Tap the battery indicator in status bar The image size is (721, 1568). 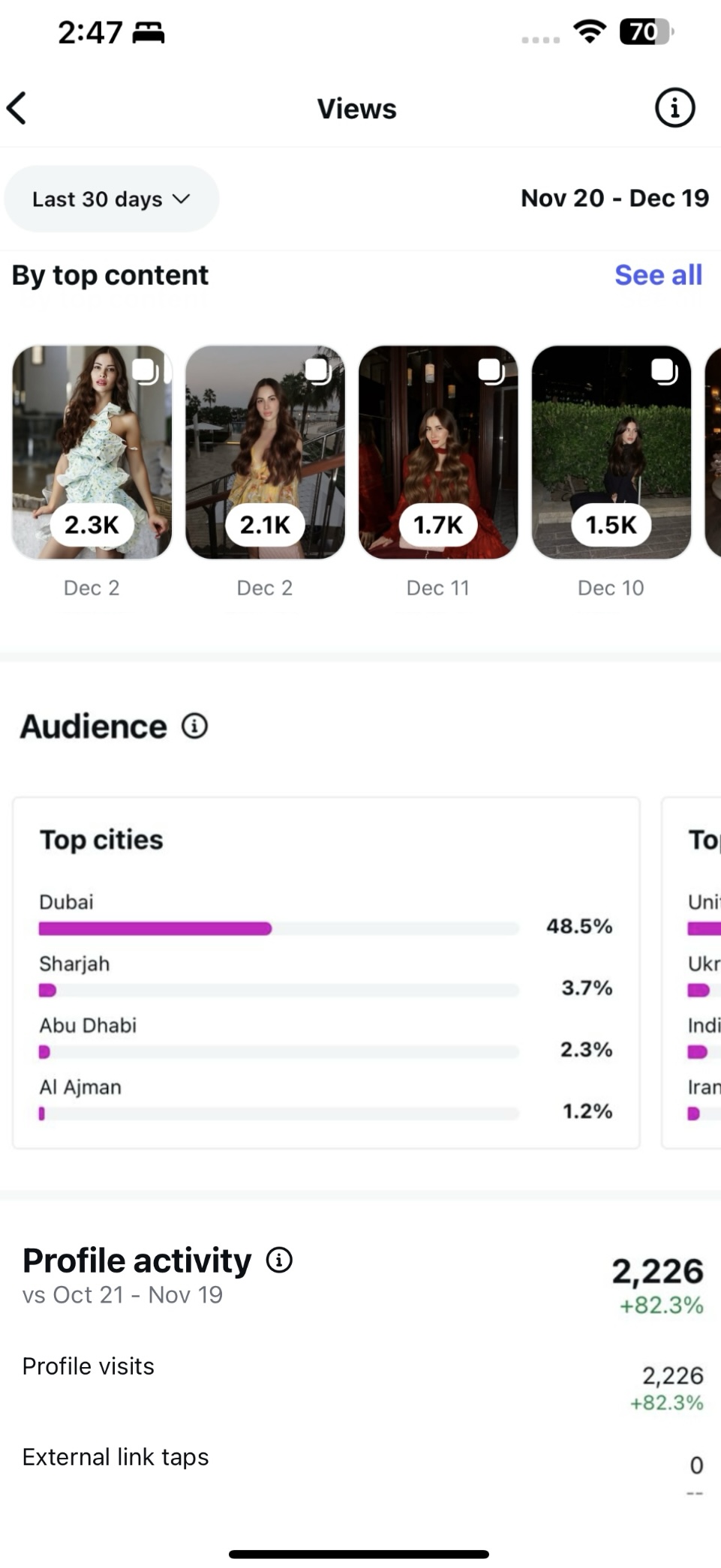(x=644, y=31)
